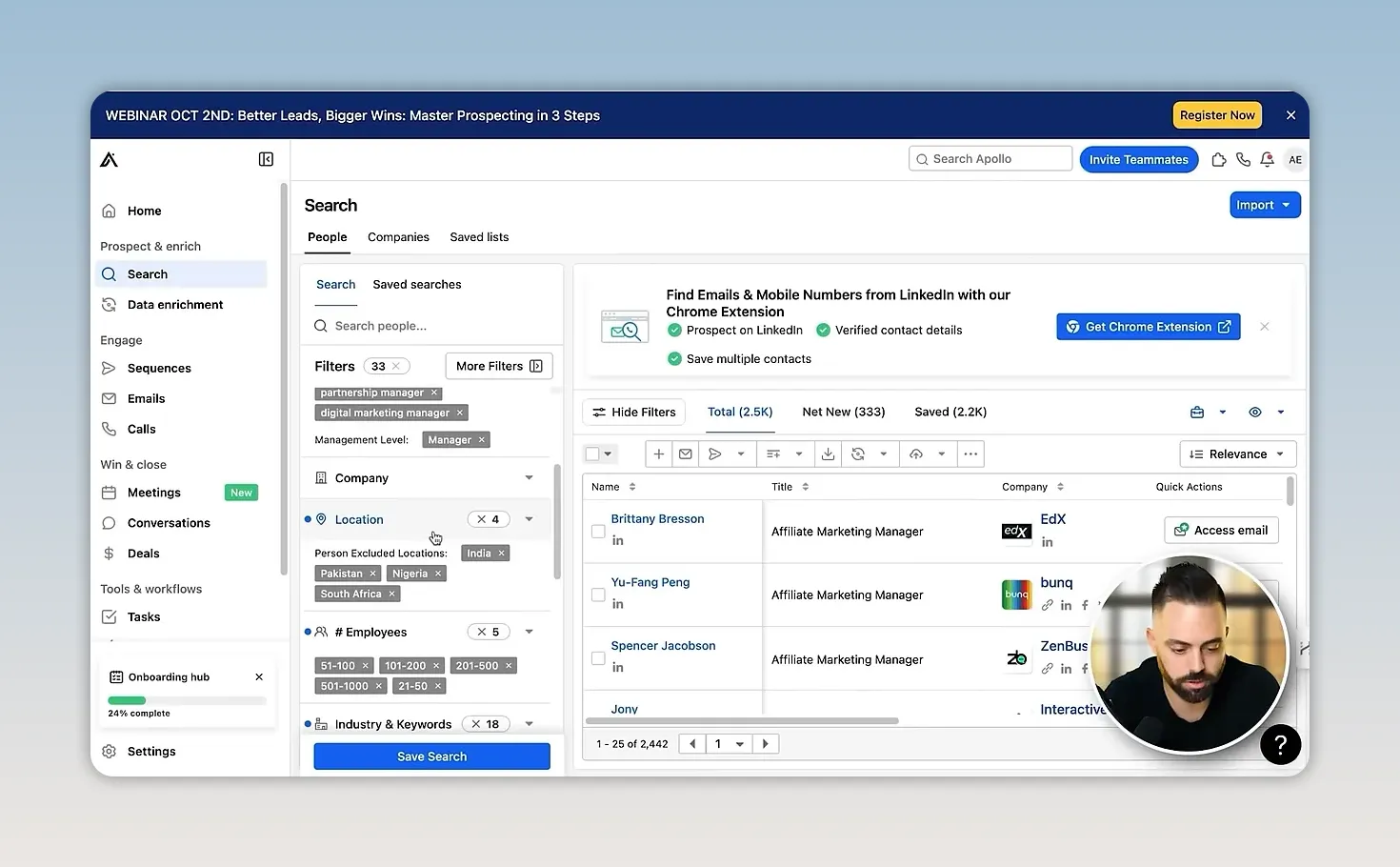Click the envelope email icon in results toolbar

pos(686,454)
